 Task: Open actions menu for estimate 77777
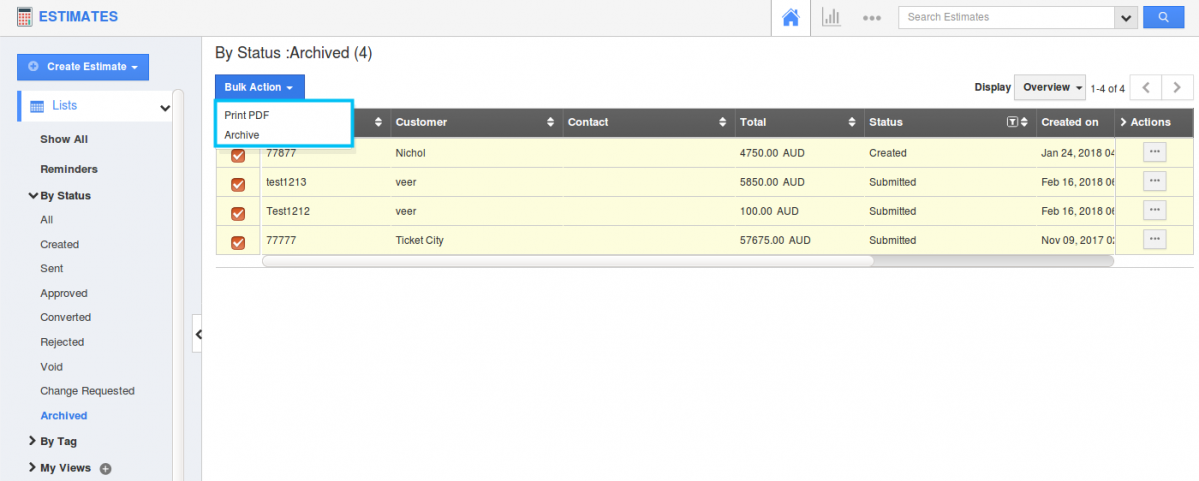pyautogui.click(x=1155, y=239)
